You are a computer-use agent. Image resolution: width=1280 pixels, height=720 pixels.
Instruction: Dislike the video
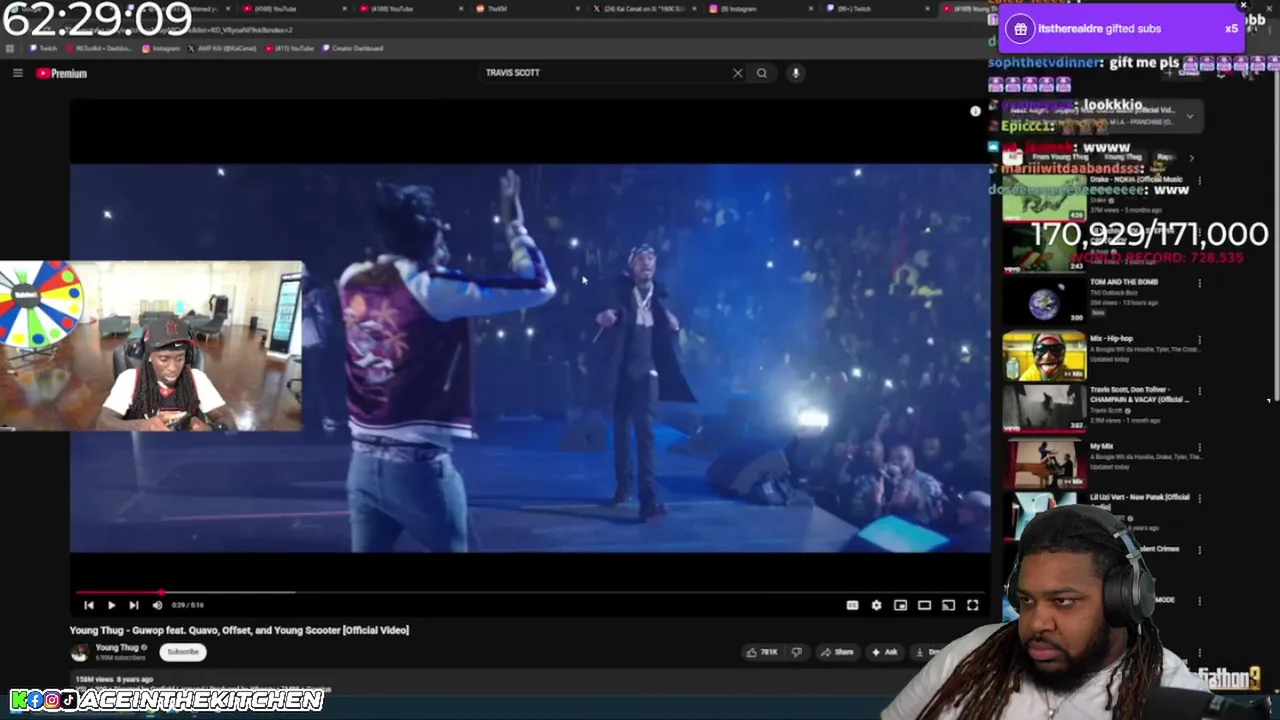[797, 652]
